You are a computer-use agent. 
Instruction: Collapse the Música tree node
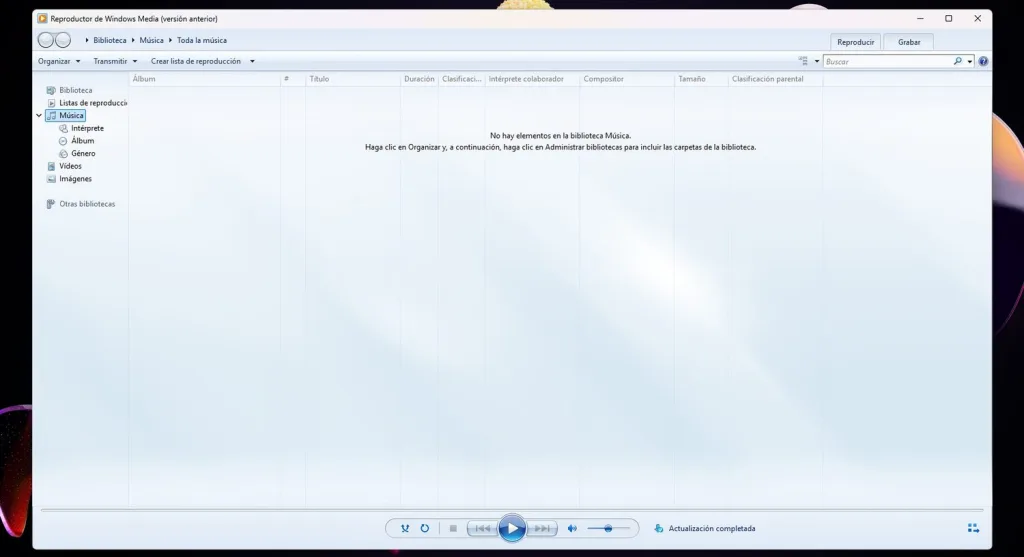click(x=39, y=116)
